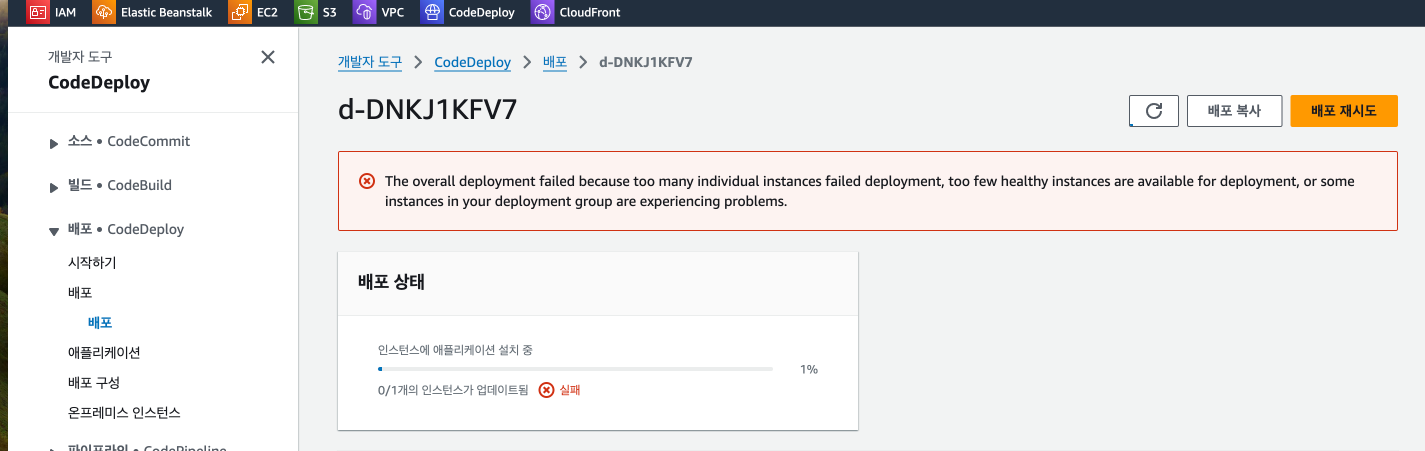The image size is (1425, 451).
Task: Expand the 소스 CodeCommit section
Action: point(54,143)
